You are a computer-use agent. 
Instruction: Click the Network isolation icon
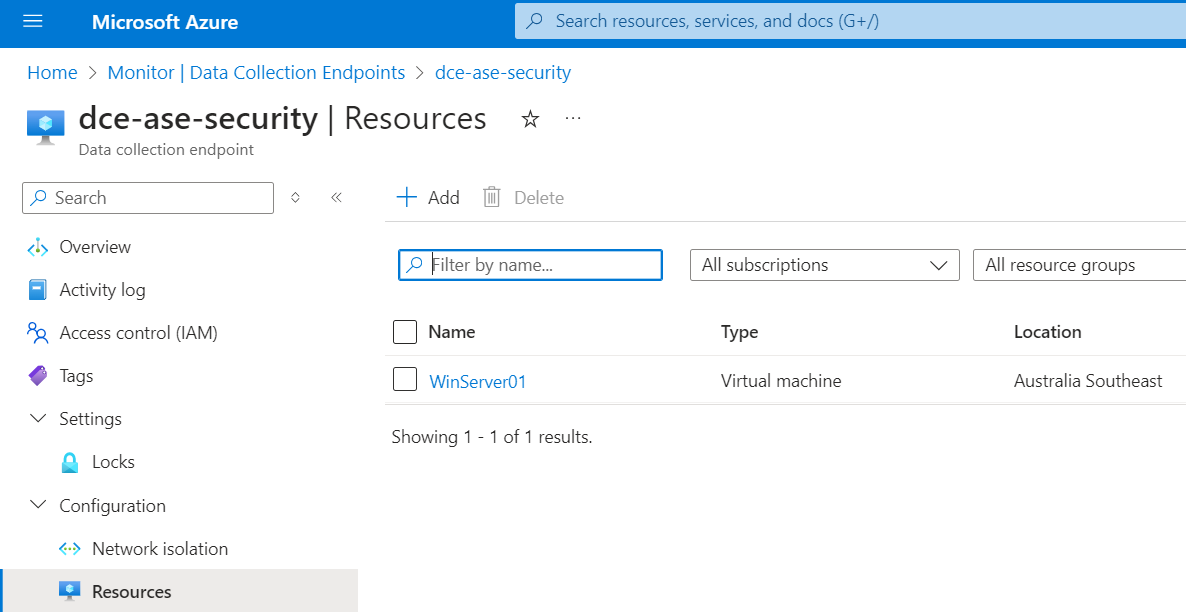70,549
